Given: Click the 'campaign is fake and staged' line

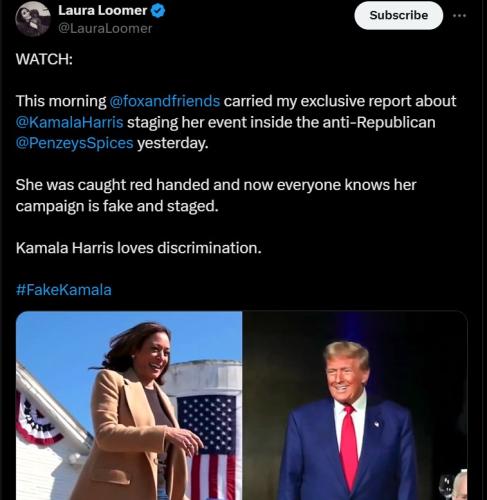Looking at the screenshot, I should [x=117, y=206].
